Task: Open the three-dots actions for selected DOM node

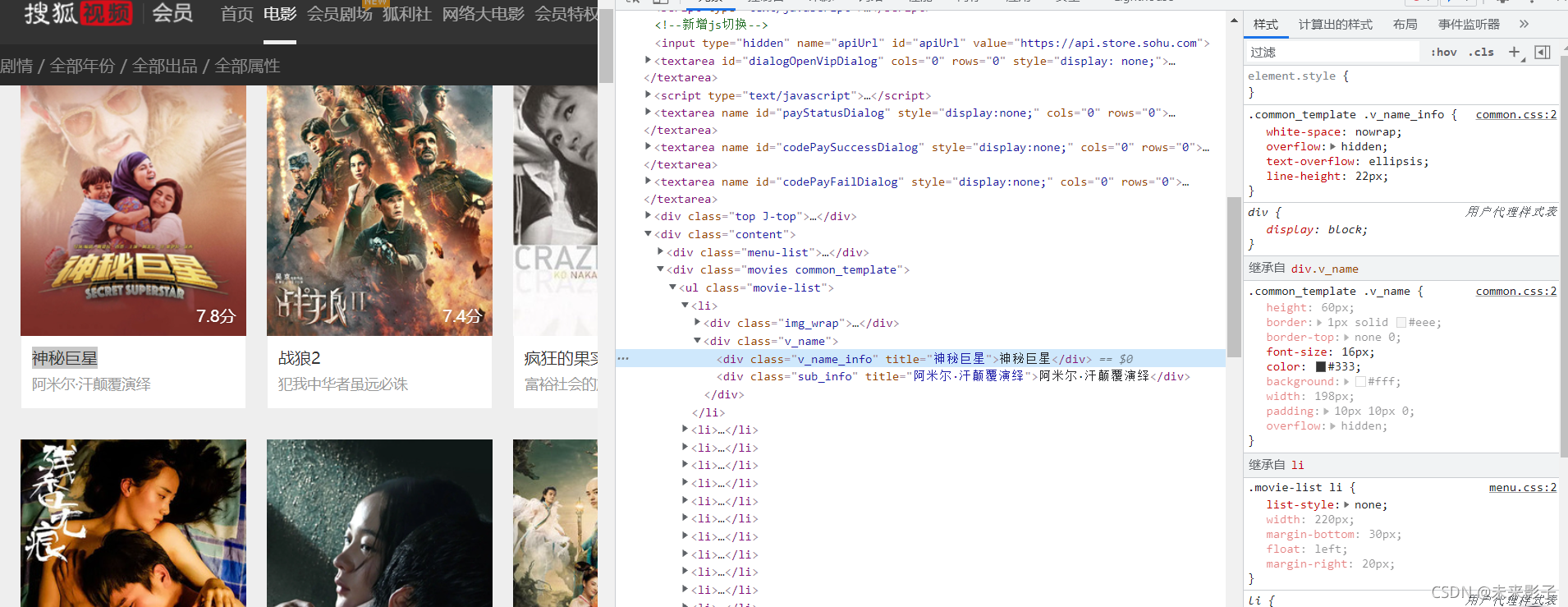Action: point(624,359)
